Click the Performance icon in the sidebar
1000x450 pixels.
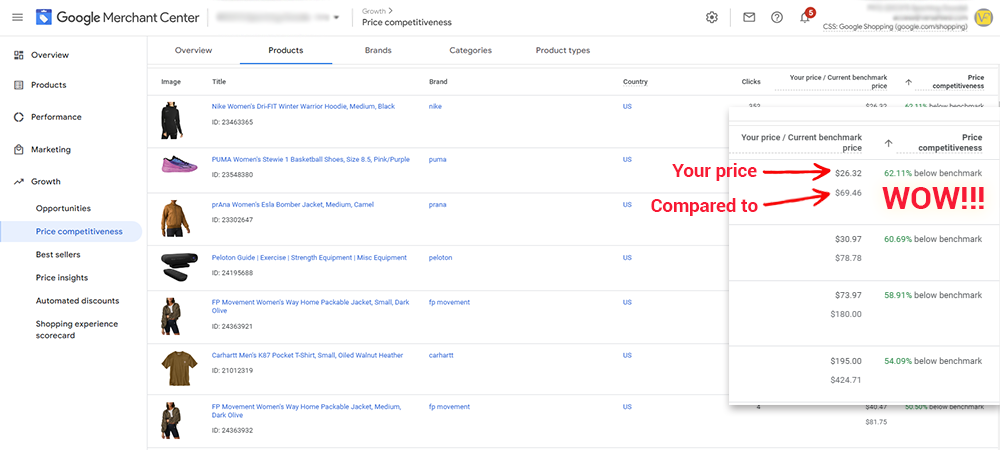(x=18, y=117)
